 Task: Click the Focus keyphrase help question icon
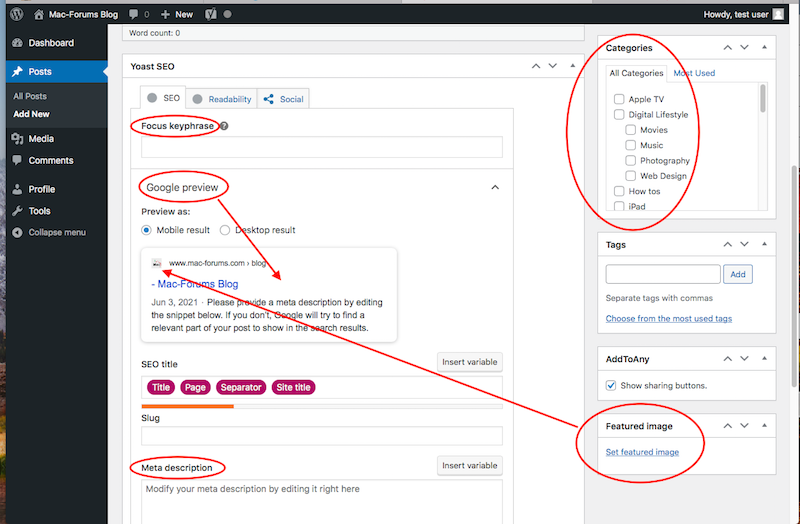click(224, 126)
